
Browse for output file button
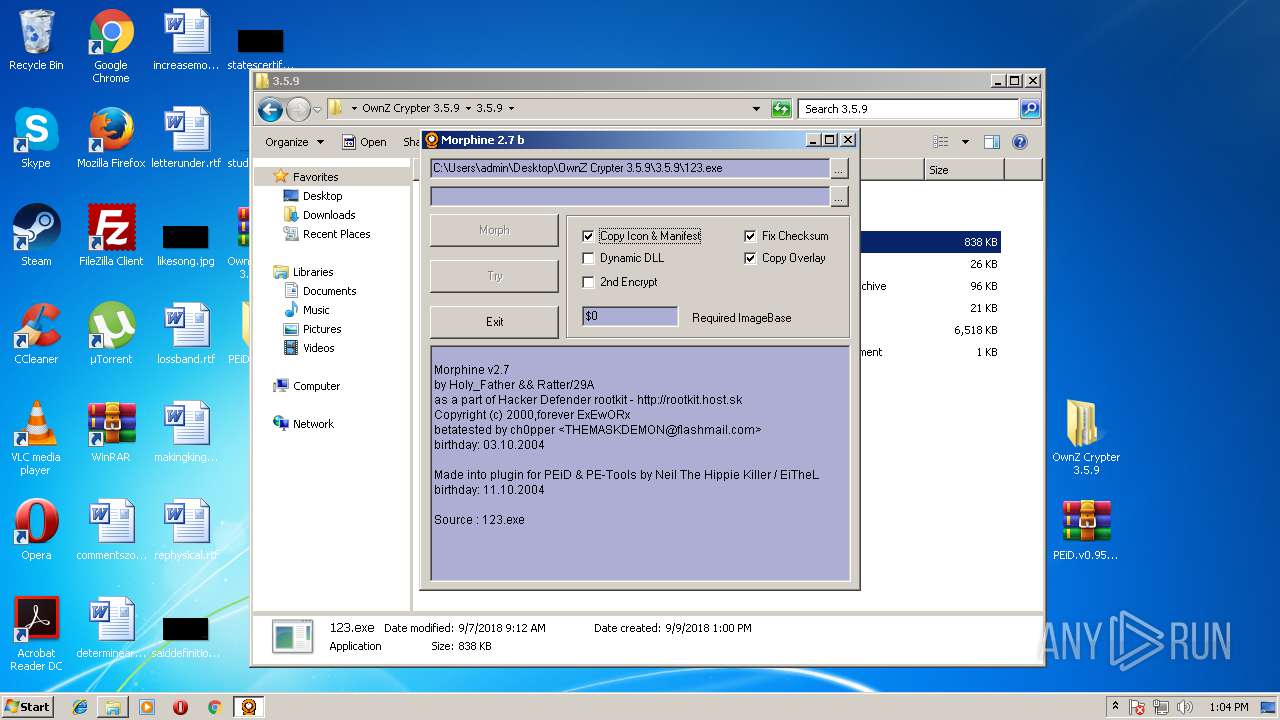tap(840, 196)
